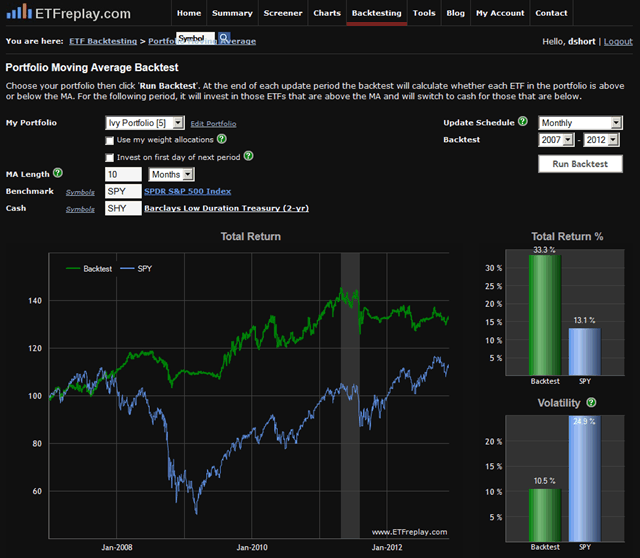This screenshot has height=558, width=640.
Task: Click the 'Total Return' chart title
Action: (x=251, y=236)
